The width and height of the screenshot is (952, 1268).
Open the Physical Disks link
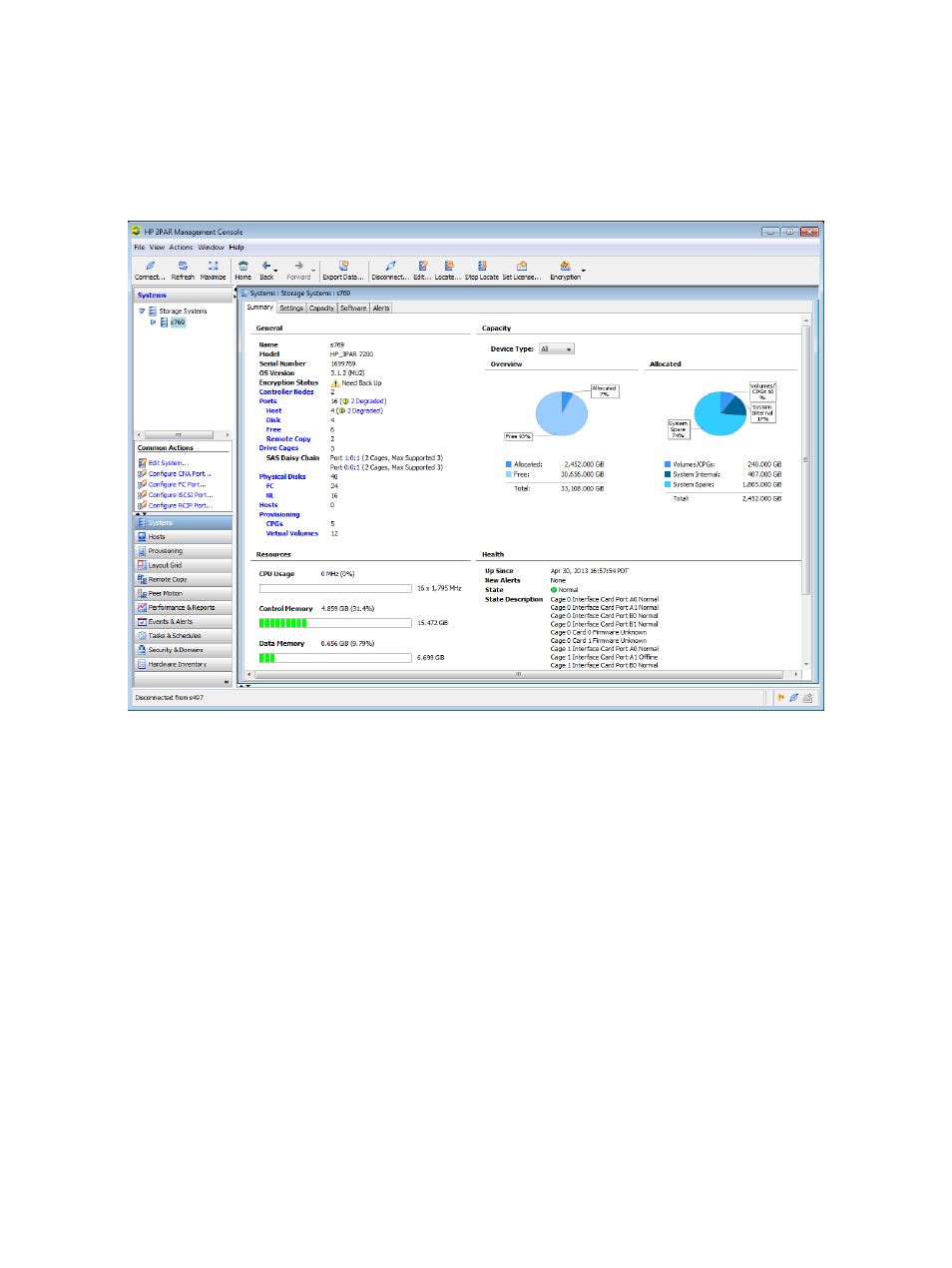coord(282,477)
